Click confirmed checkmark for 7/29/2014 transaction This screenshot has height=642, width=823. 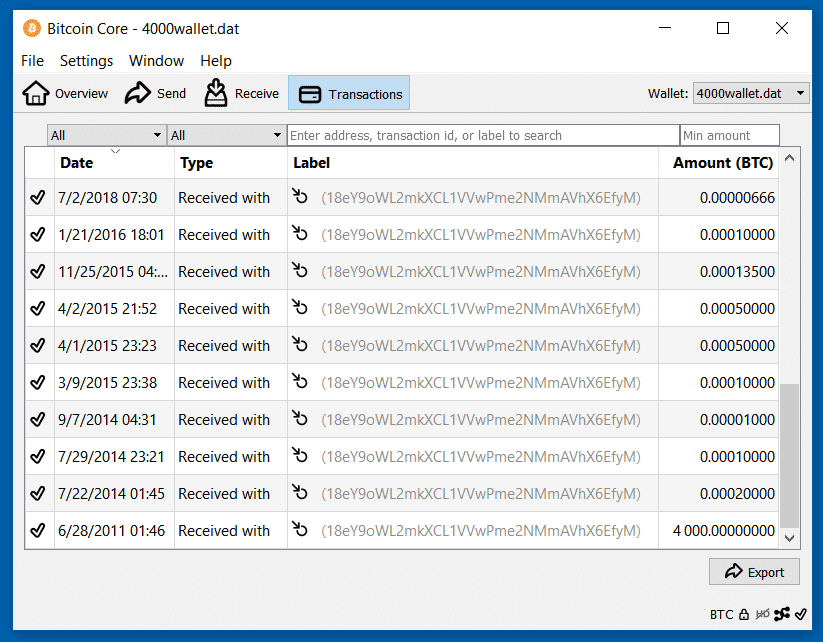[38, 457]
